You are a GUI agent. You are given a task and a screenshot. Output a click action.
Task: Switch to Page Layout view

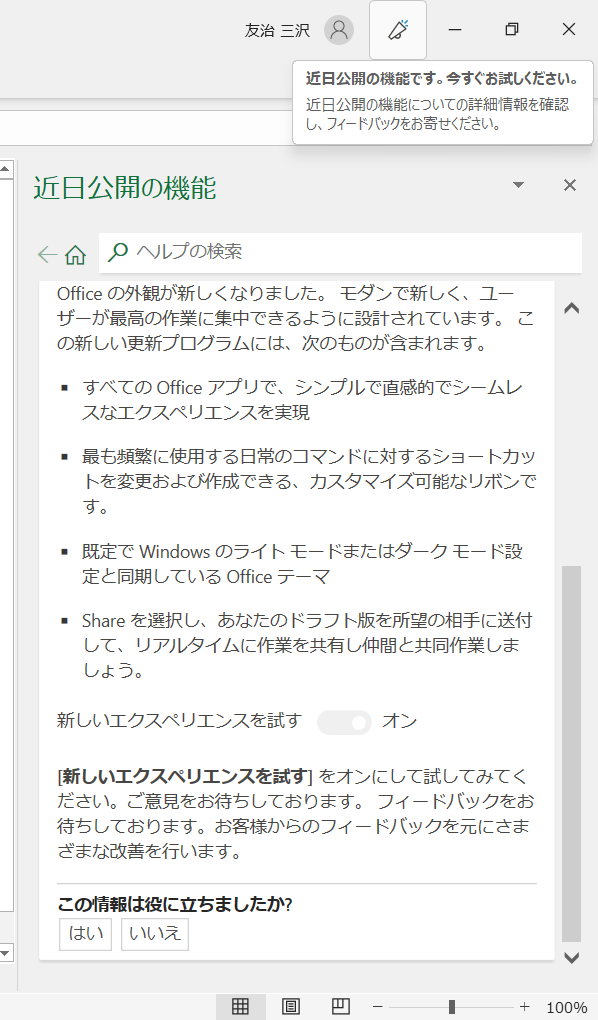[x=290, y=1007]
